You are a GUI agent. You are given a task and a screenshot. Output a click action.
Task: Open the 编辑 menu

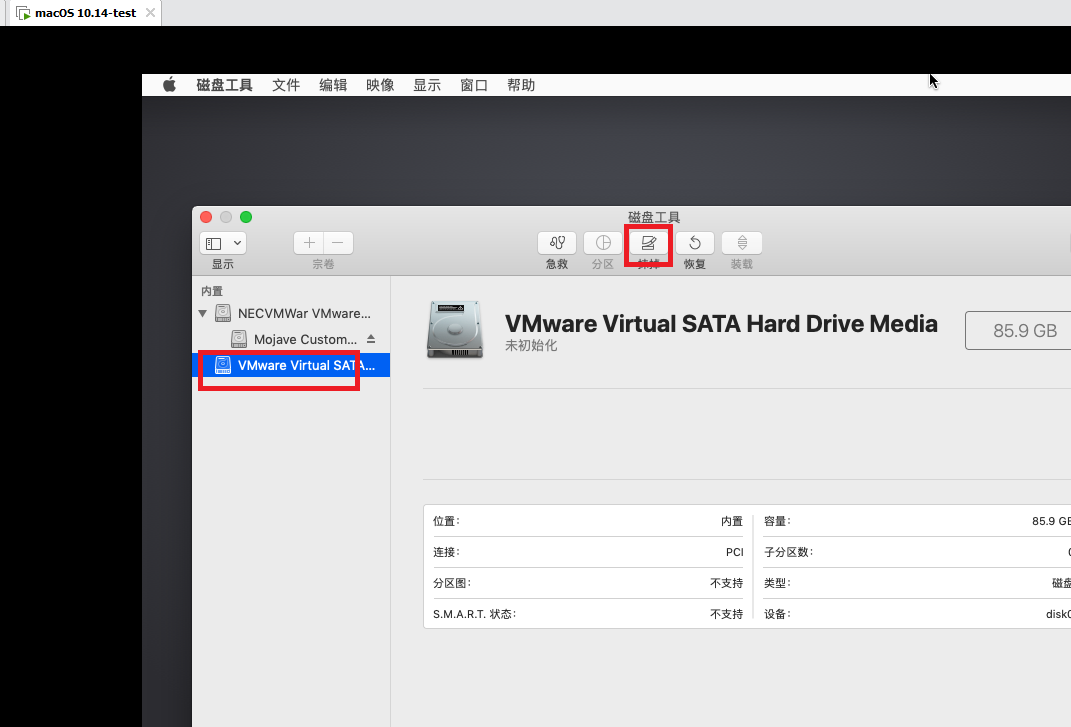pyautogui.click(x=333, y=85)
